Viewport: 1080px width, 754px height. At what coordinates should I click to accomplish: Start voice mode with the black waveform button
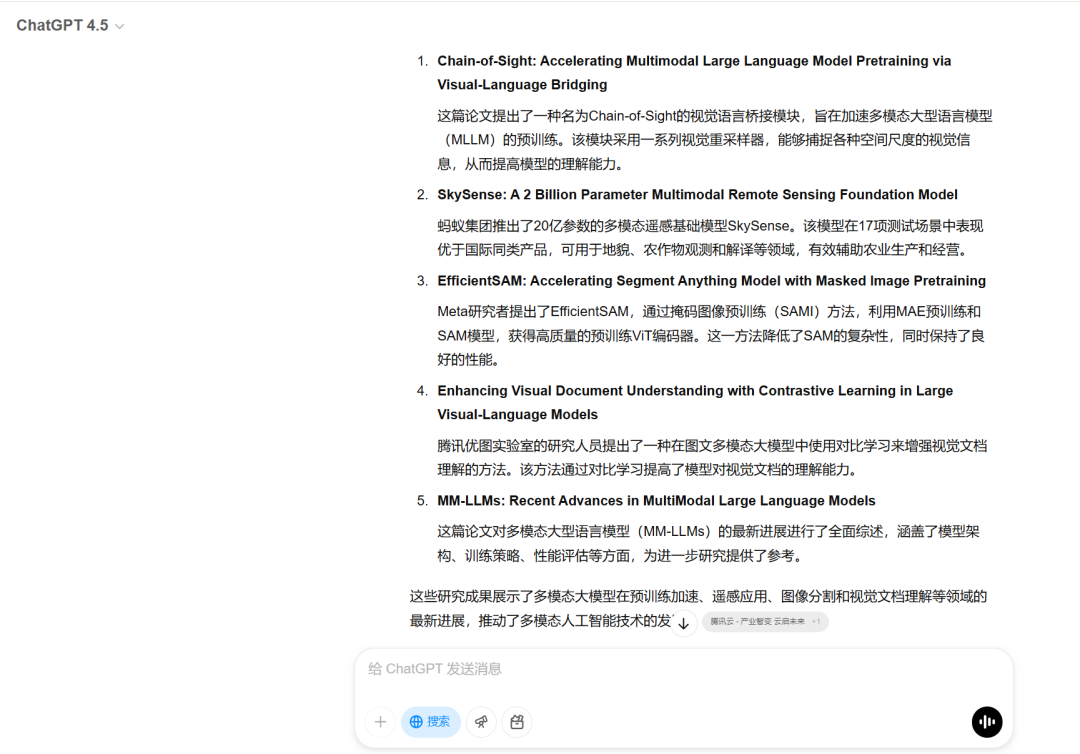point(987,722)
